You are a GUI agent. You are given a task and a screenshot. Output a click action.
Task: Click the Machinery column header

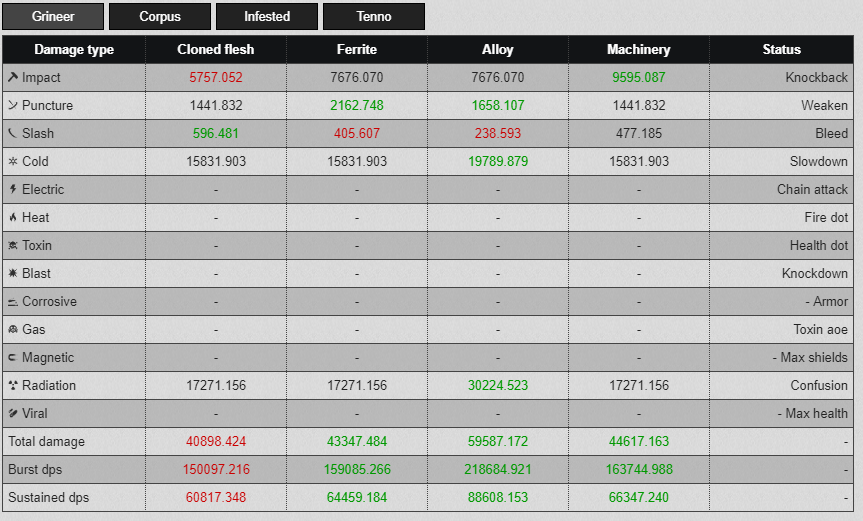(x=638, y=49)
